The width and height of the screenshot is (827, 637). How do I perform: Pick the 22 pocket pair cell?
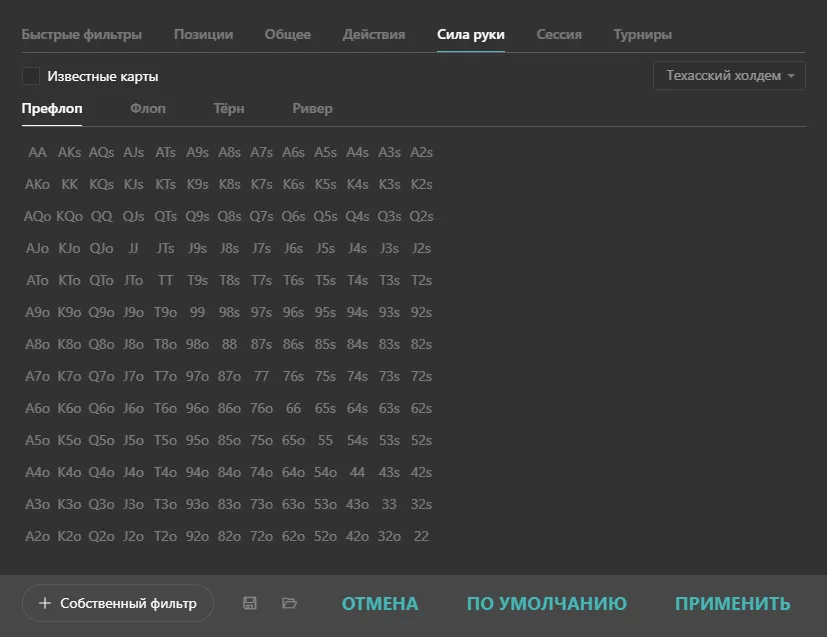tap(421, 536)
